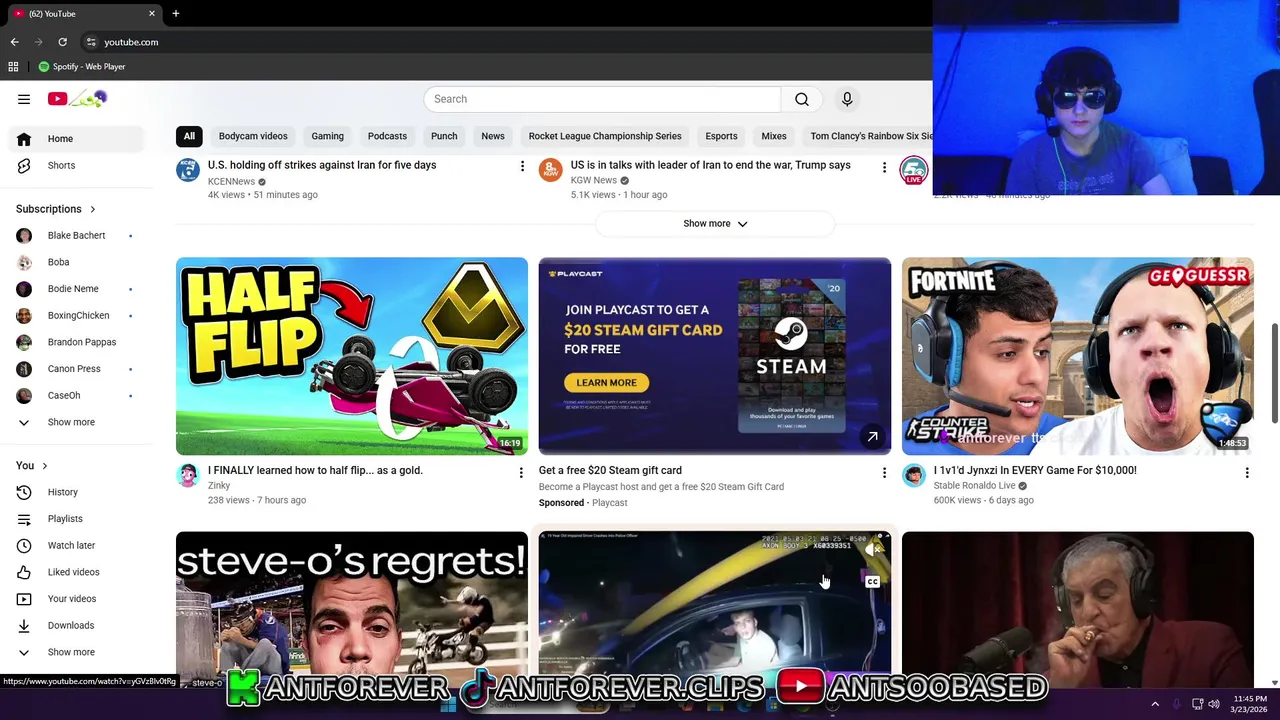Open Spotify Web Player bookmark
This screenshot has height=720, width=1280.
[82, 67]
